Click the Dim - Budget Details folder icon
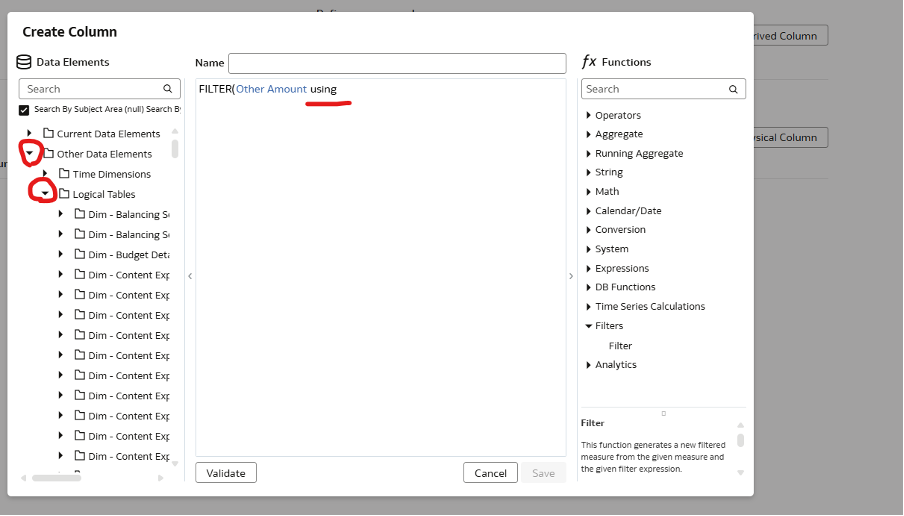Screen dimensions: 904x516 tap(79, 254)
